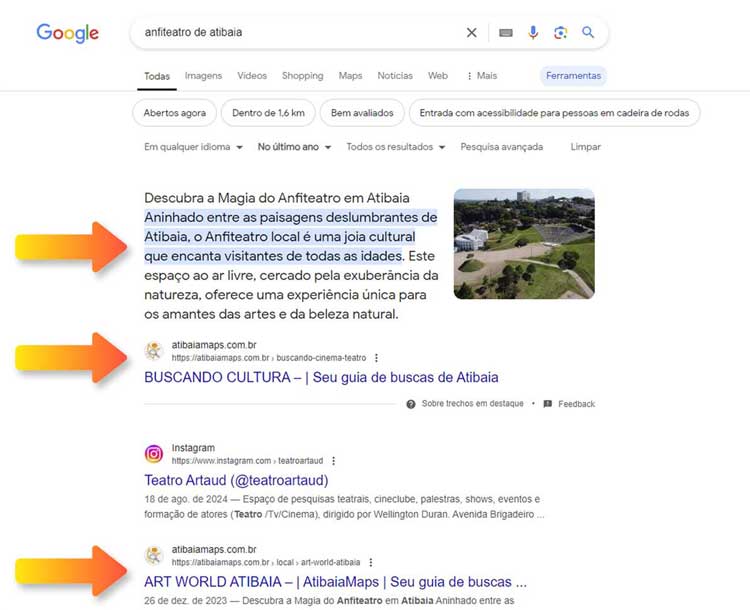Switch to the Vídeos tab
The width and height of the screenshot is (750, 610).
pyautogui.click(x=252, y=76)
